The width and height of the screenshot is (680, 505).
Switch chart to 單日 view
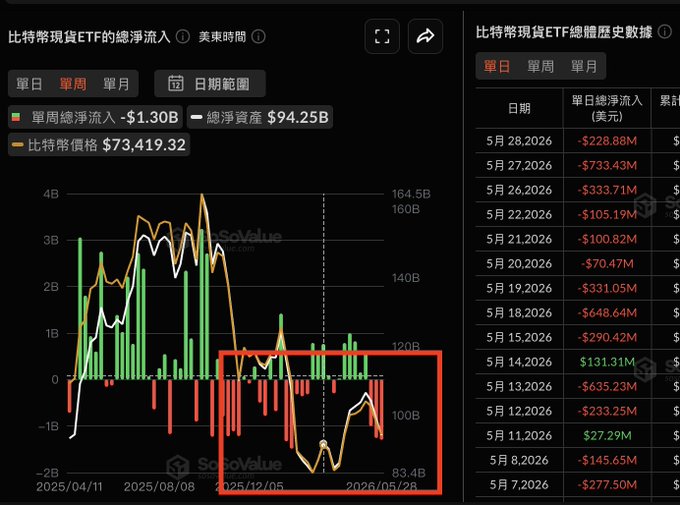29,84
